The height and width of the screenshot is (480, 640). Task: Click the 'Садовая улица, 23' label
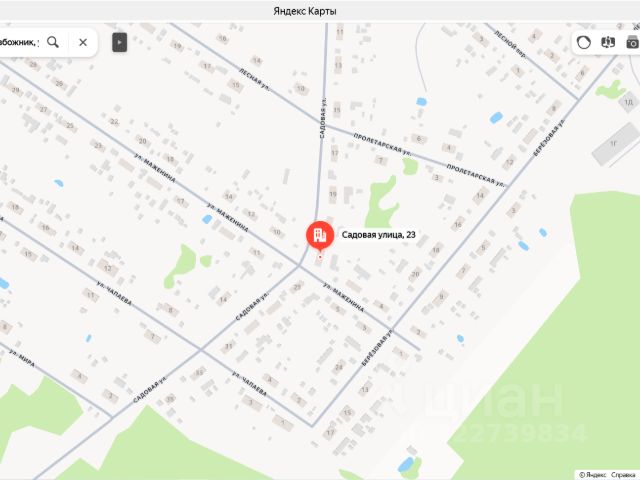pyautogui.click(x=378, y=235)
